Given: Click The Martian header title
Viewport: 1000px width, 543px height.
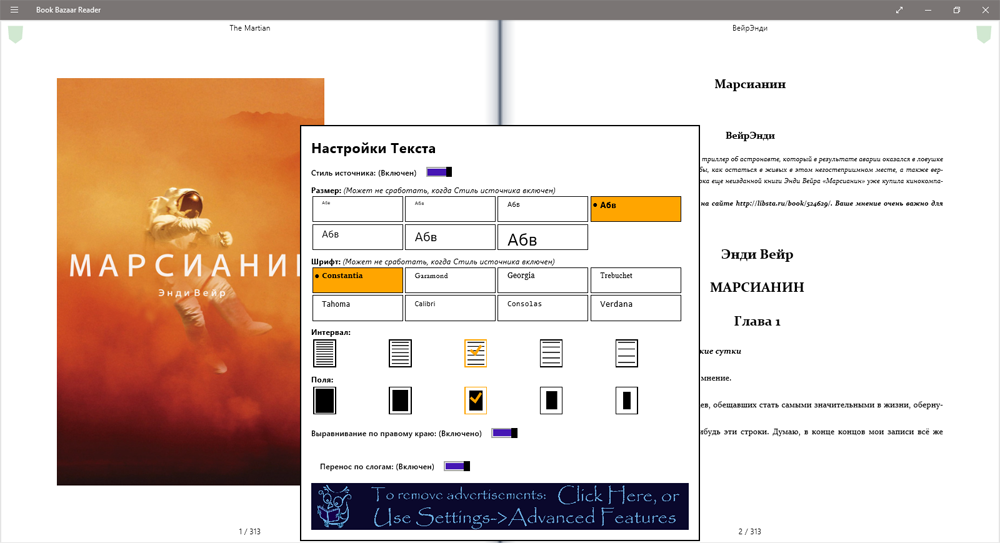Looking at the screenshot, I should (x=249, y=28).
